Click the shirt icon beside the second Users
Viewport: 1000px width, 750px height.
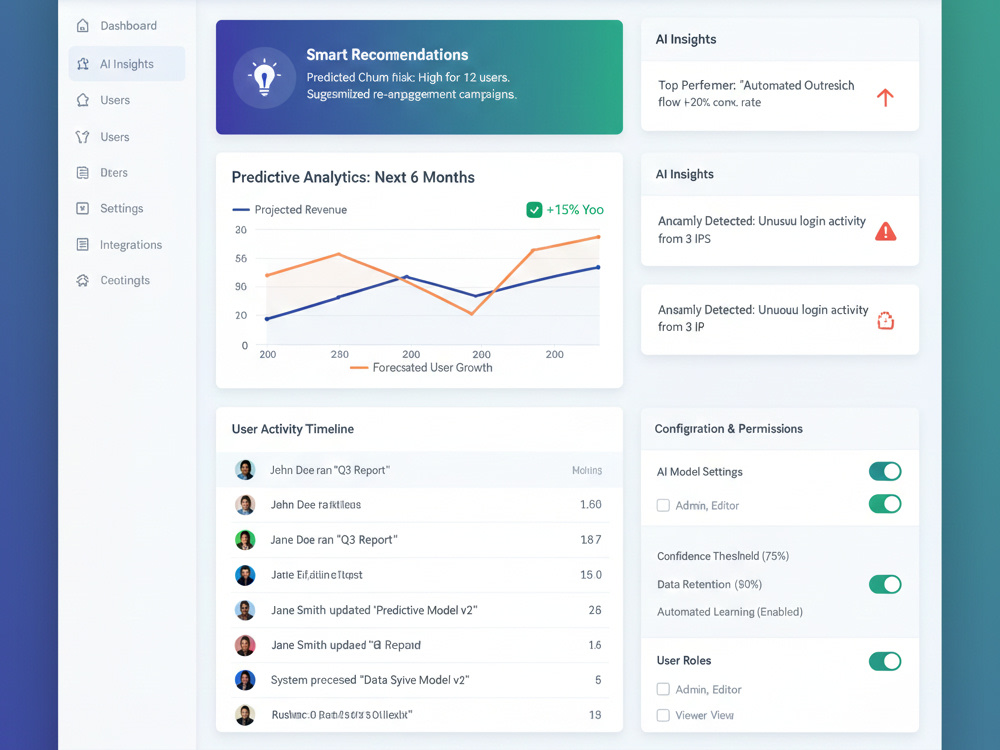point(82,137)
